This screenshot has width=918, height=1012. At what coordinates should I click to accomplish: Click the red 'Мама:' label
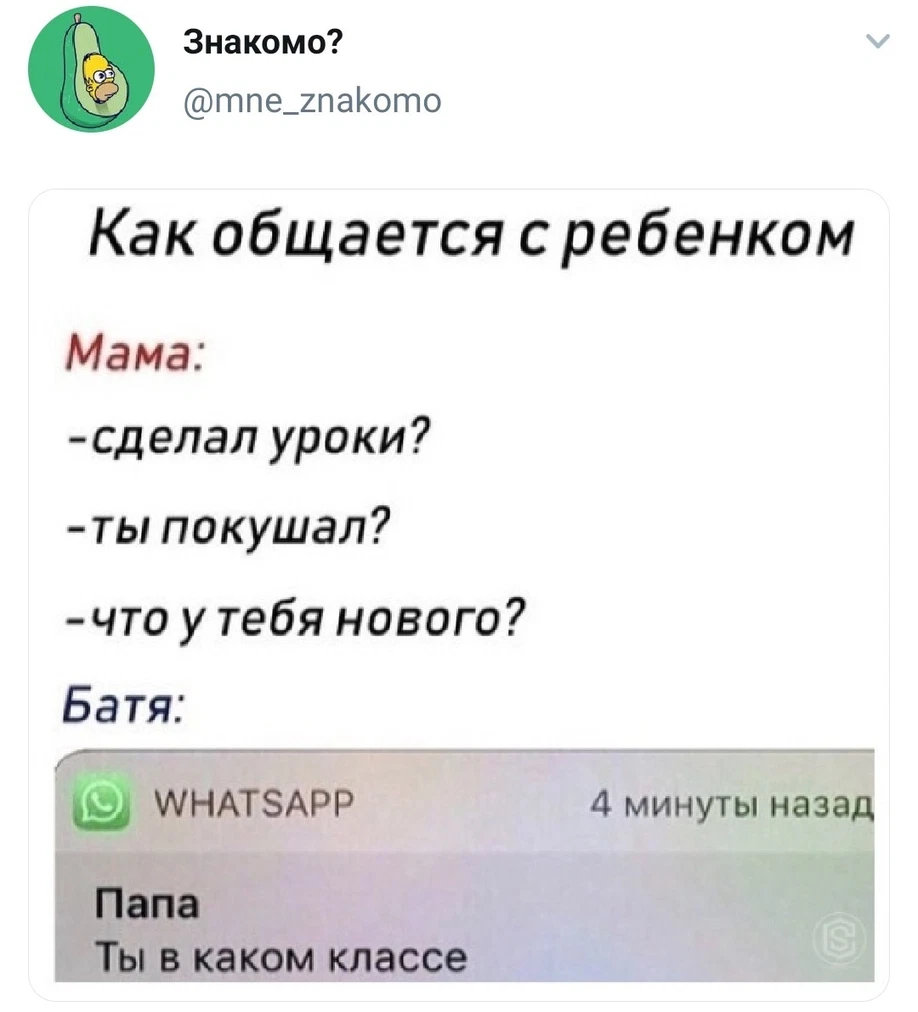click(134, 353)
